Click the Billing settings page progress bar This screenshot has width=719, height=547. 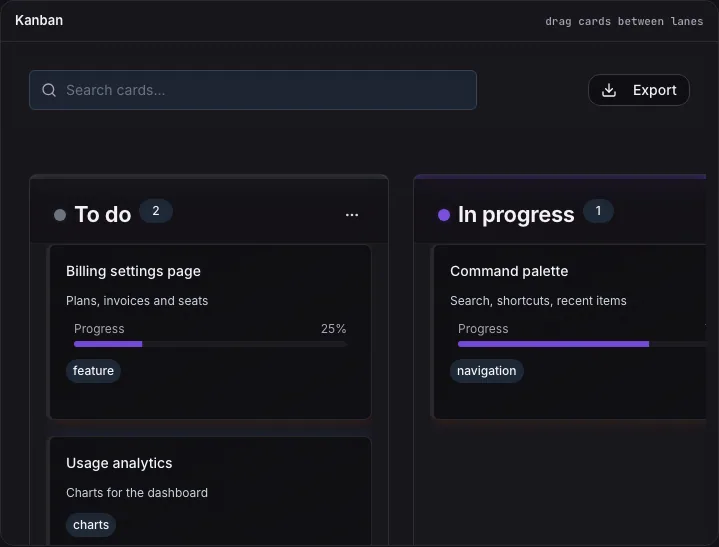click(x=210, y=344)
